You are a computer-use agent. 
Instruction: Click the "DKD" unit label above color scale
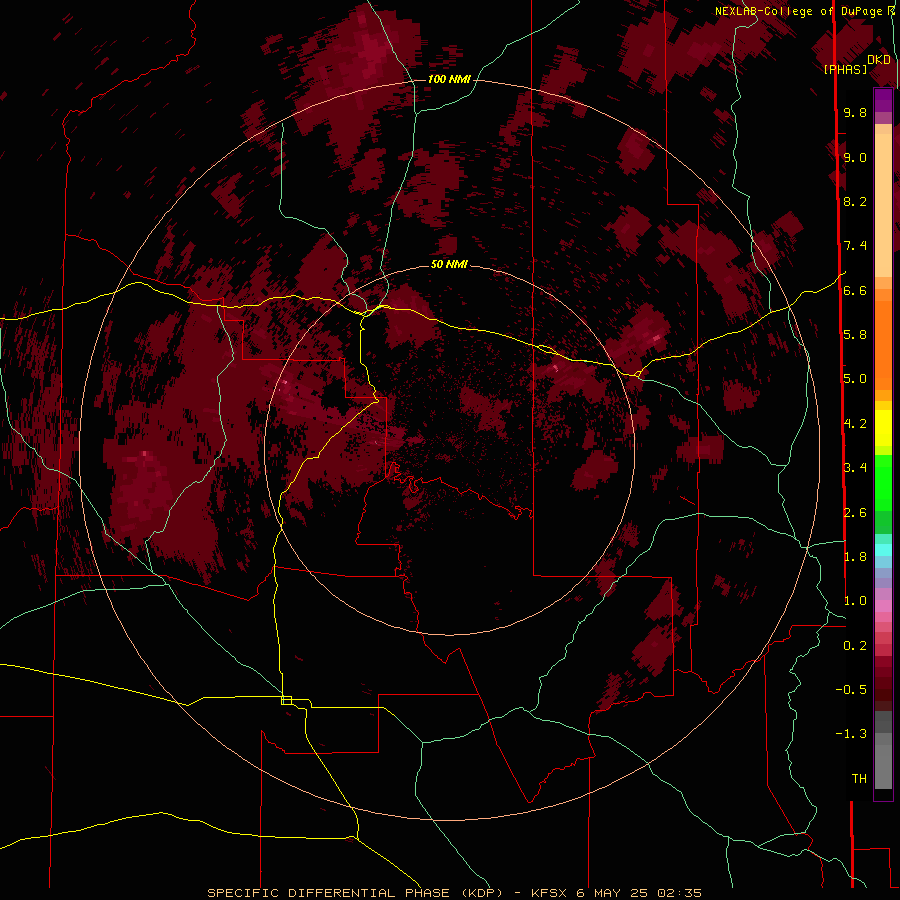879,60
